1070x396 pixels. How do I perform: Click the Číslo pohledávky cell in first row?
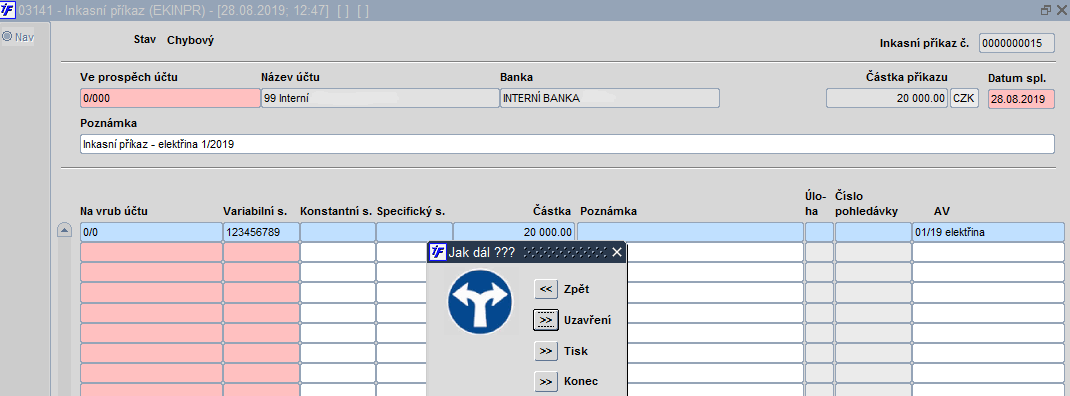[873, 232]
